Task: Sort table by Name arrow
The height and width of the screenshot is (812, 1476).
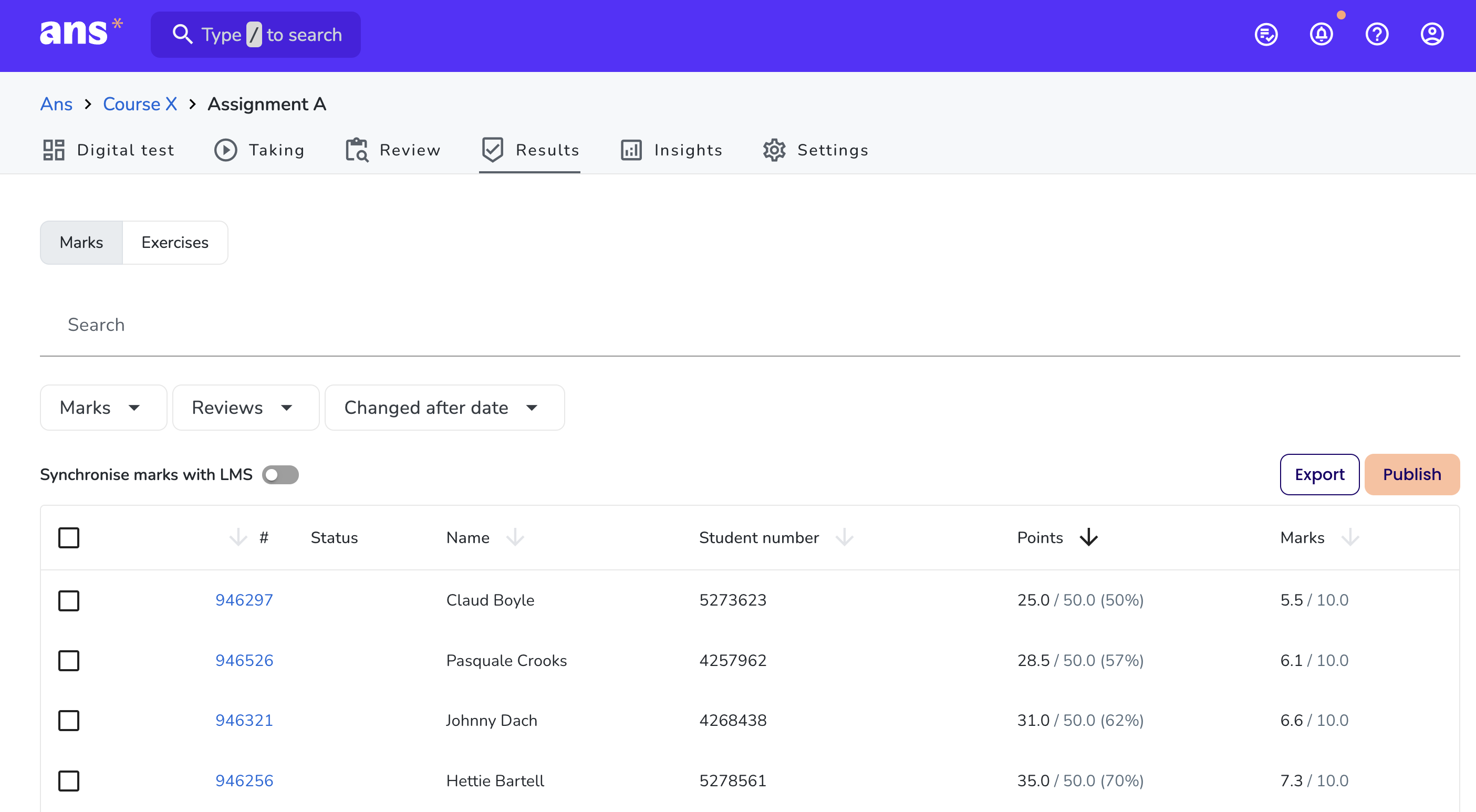Action: (x=515, y=537)
